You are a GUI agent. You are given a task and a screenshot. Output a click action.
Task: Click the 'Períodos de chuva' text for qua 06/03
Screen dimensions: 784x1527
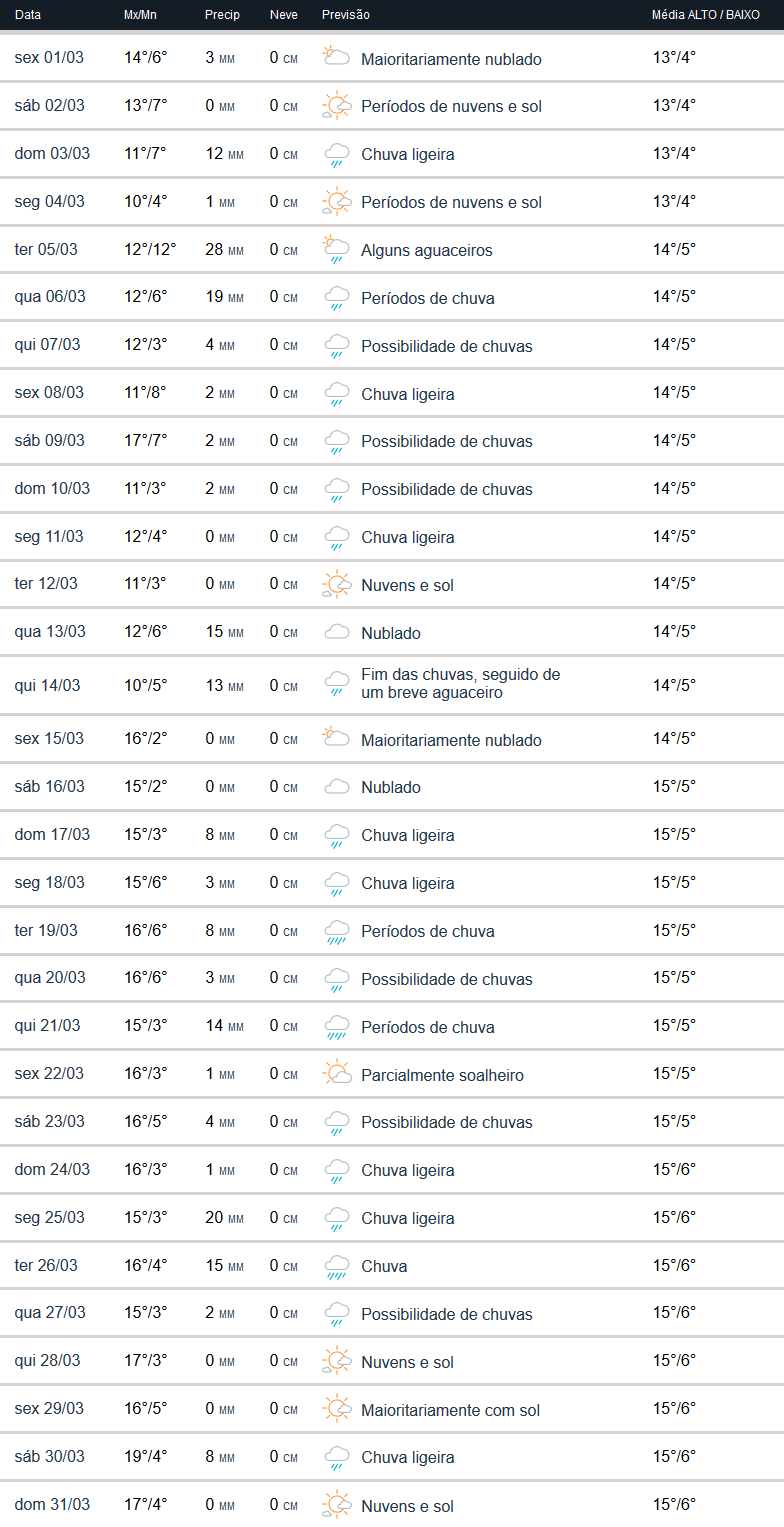[x=428, y=298]
